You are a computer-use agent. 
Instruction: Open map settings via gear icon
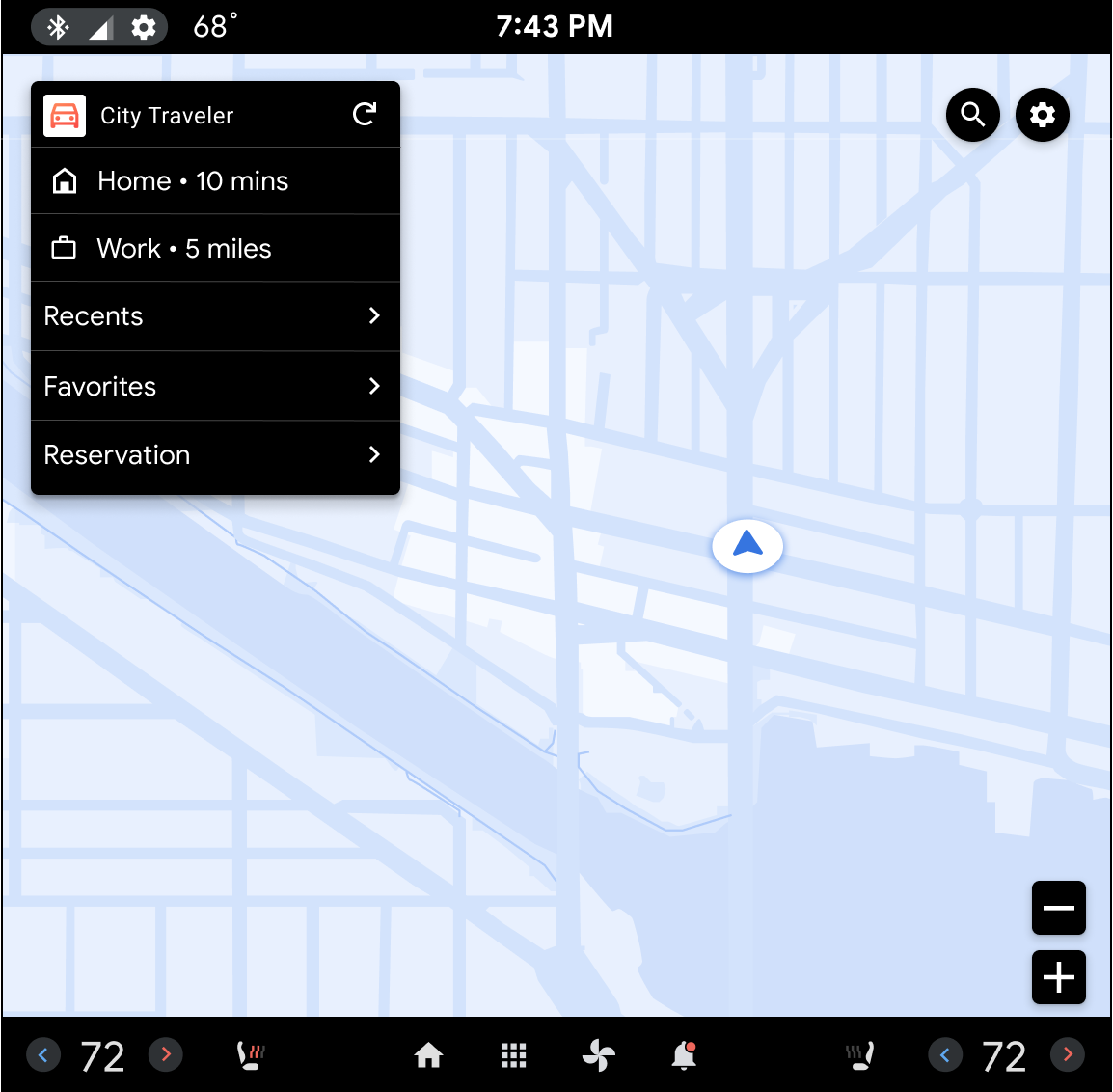point(1042,115)
